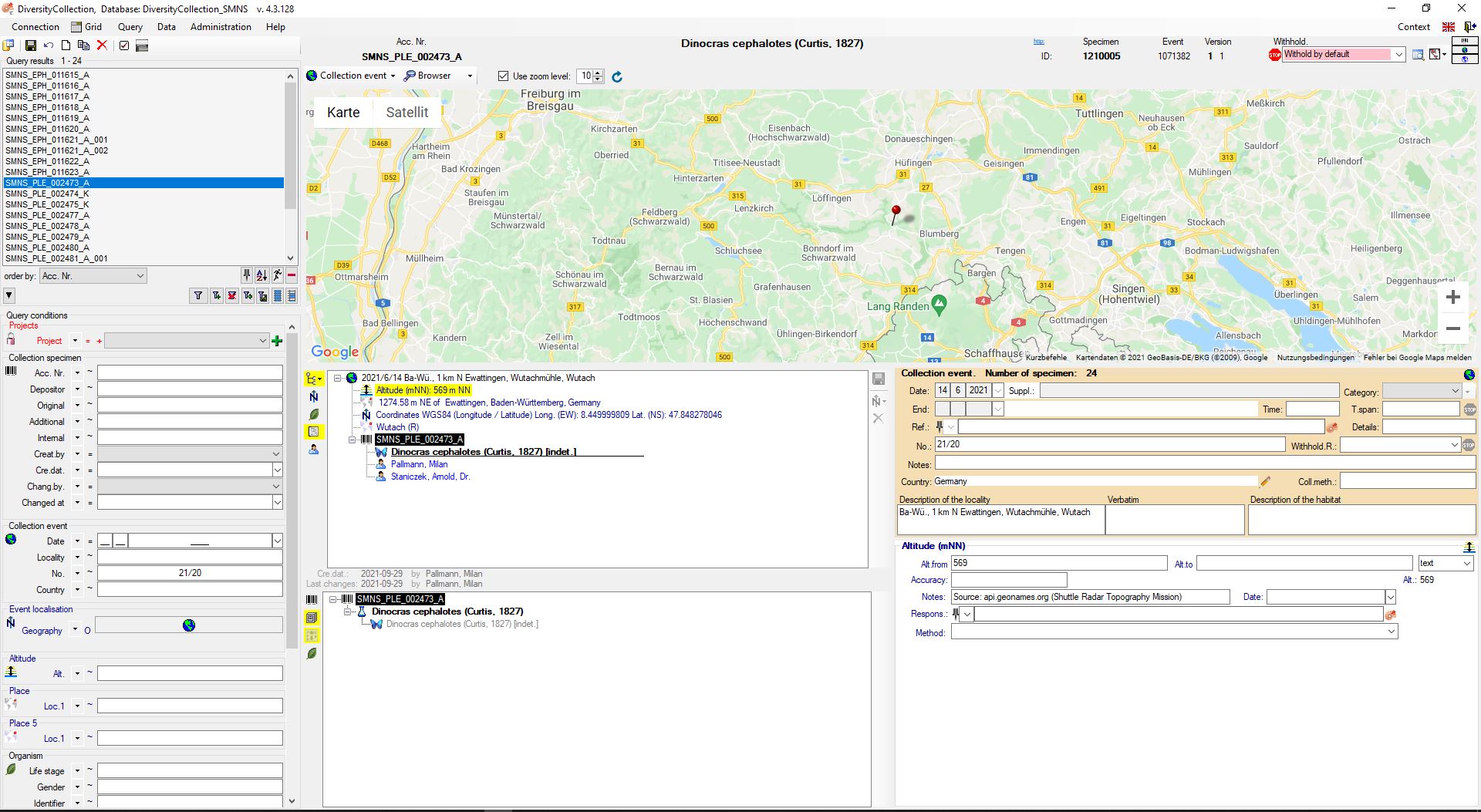Toggle the checkmark box in the top toolbar
The height and width of the screenshot is (812, 1481).
coord(123,45)
